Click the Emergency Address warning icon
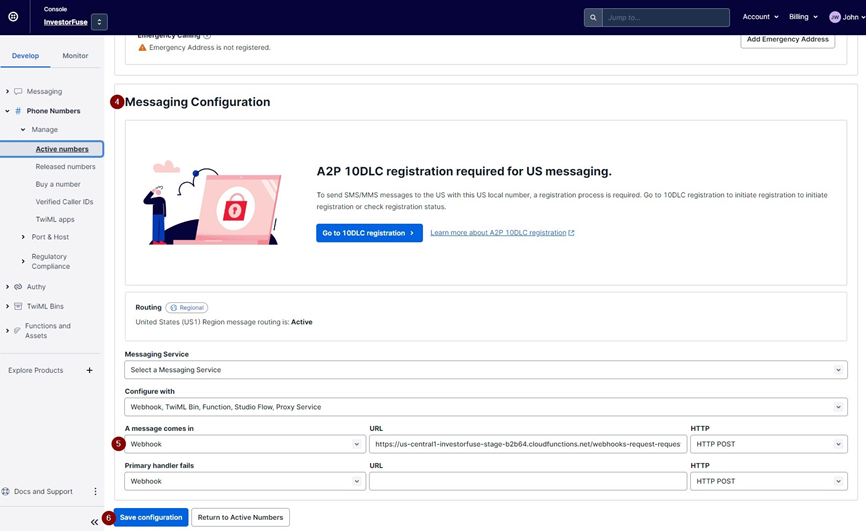This screenshot has height=531, width=866. click(142, 48)
